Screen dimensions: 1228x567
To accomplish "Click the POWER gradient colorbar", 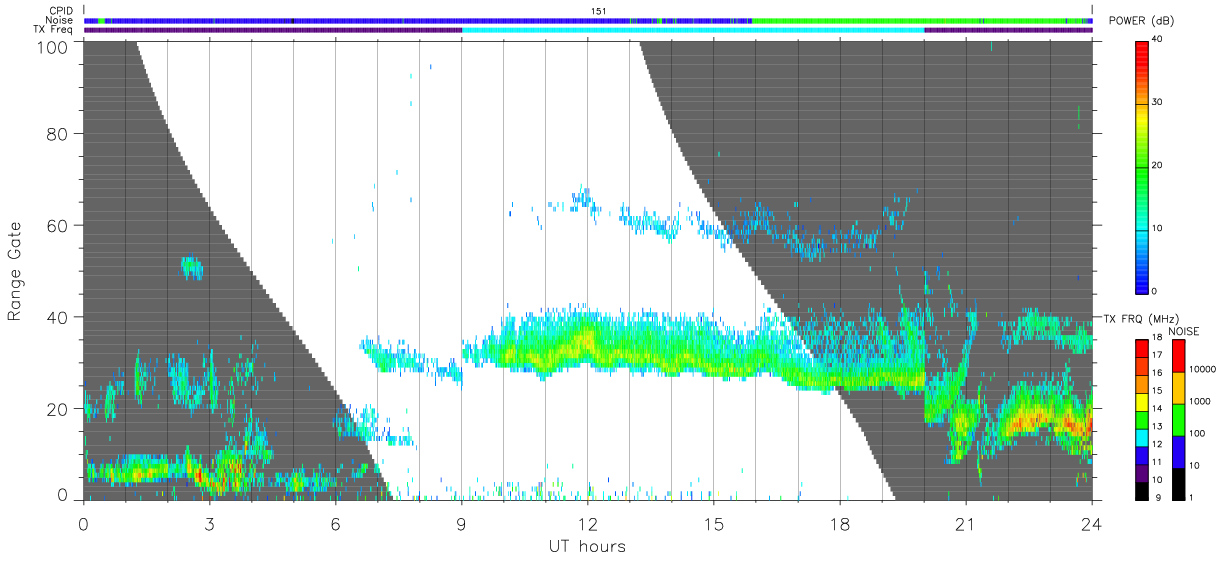I will click(1143, 166).
